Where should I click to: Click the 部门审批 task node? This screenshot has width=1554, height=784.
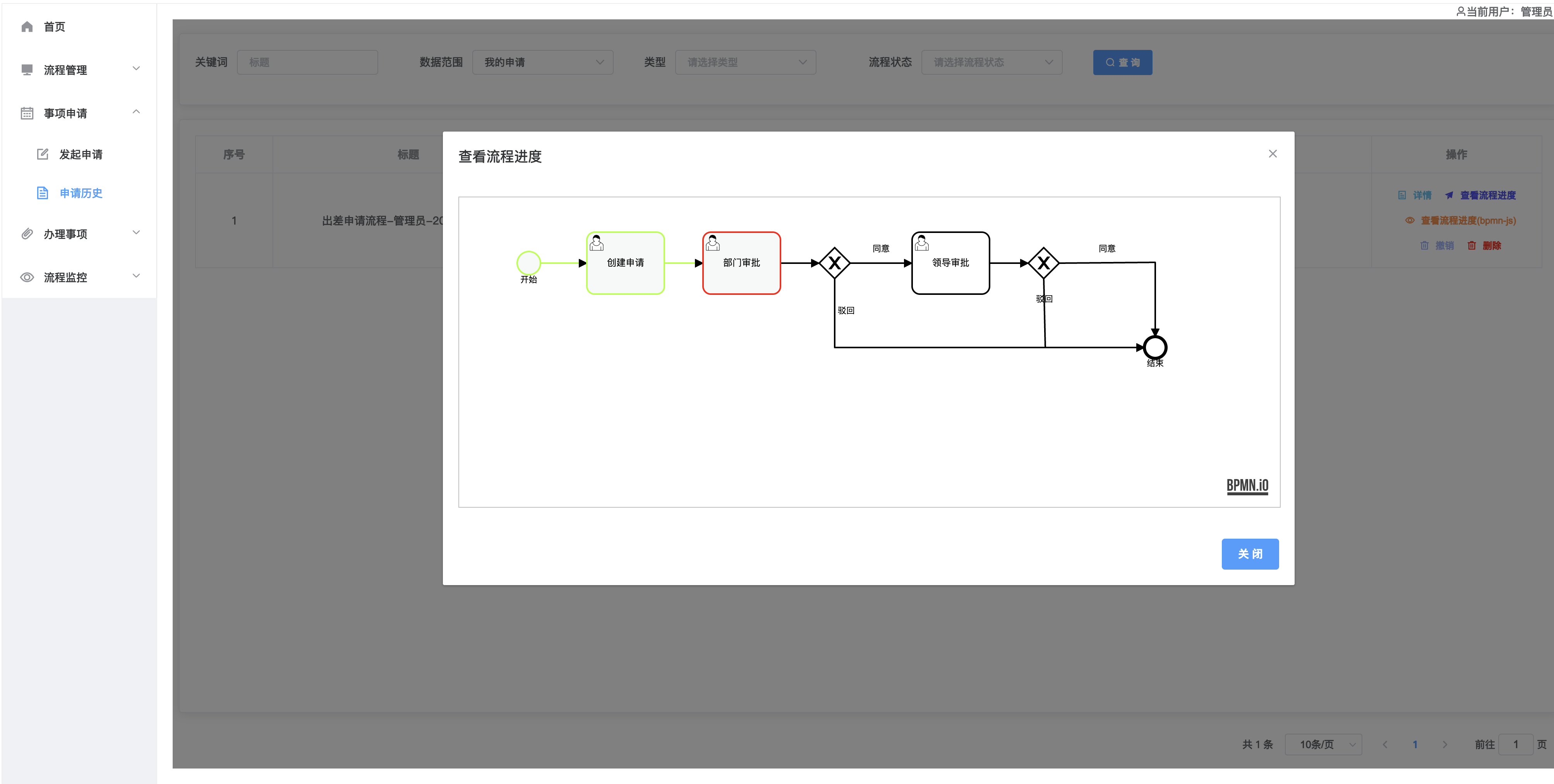click(x=741, y=263)
